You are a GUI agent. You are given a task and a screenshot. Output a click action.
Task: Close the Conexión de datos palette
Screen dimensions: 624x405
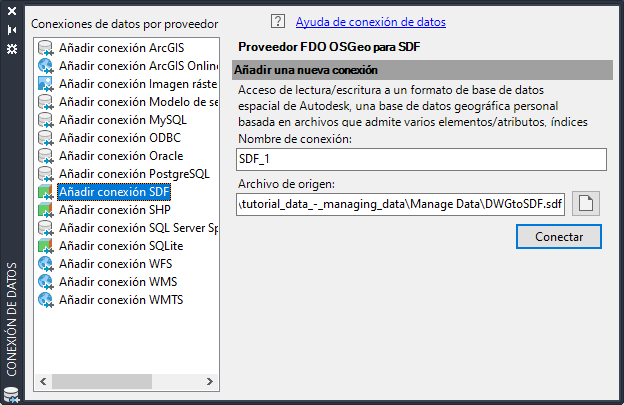(x=12, y=13)
